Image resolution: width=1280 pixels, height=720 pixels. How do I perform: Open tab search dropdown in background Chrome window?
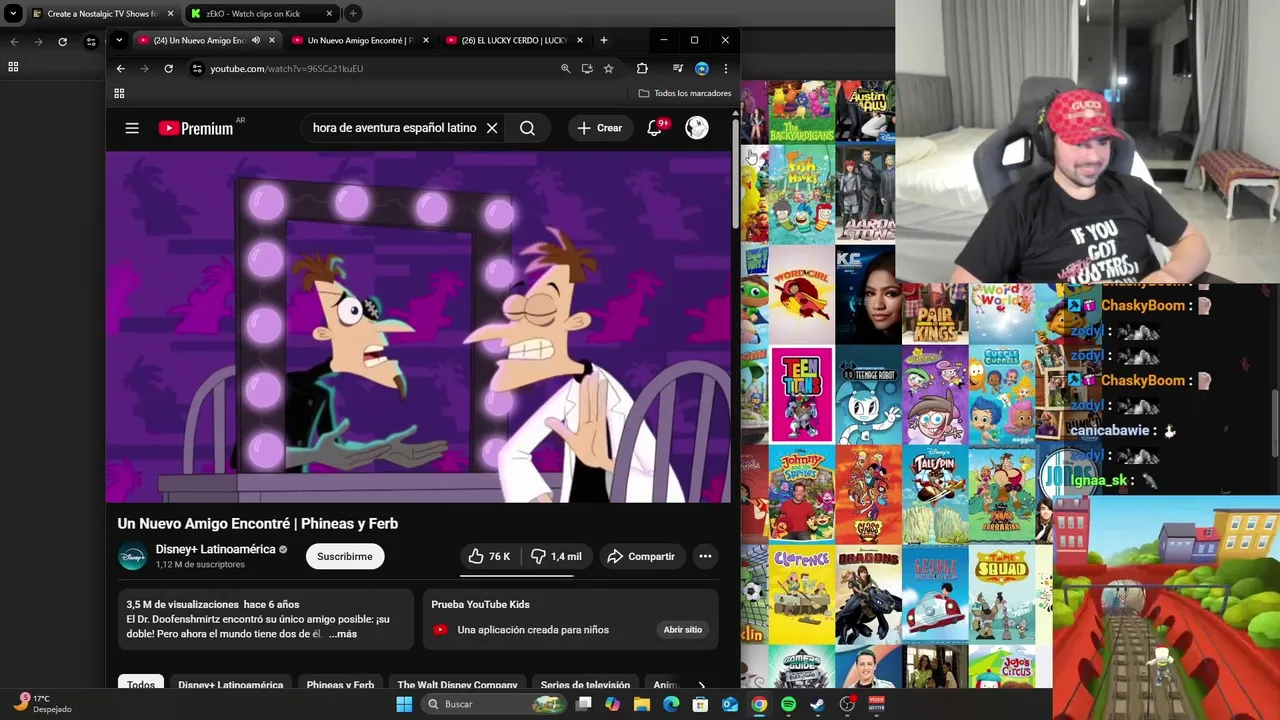13,14
